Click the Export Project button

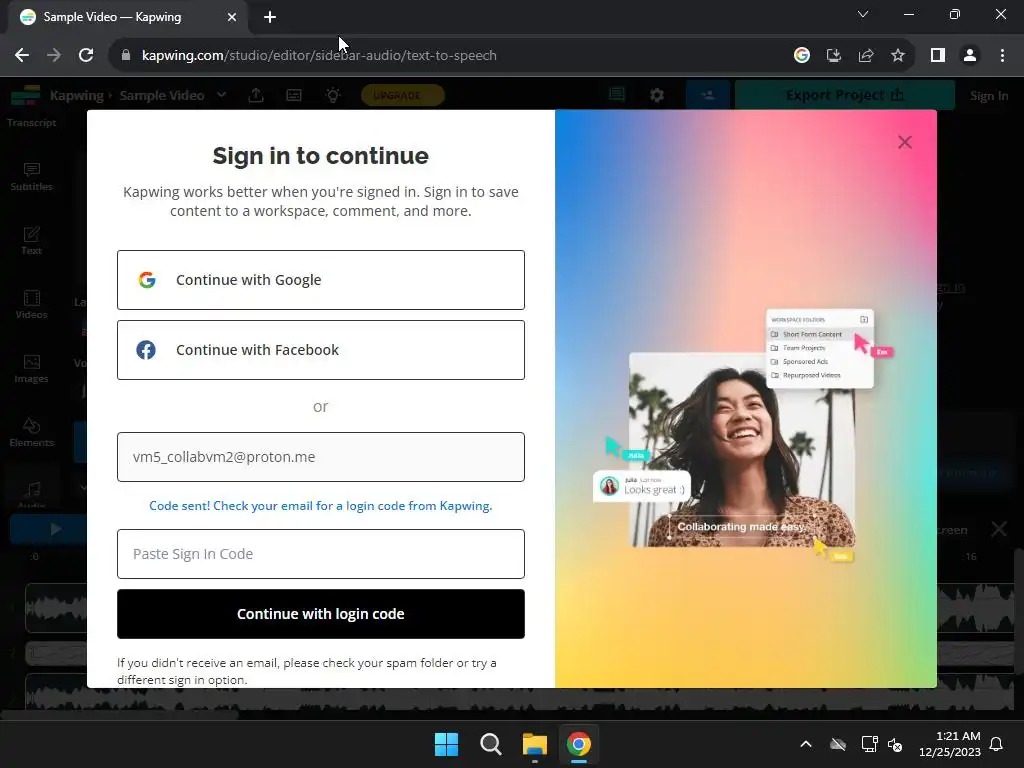(x=844, y=95)
